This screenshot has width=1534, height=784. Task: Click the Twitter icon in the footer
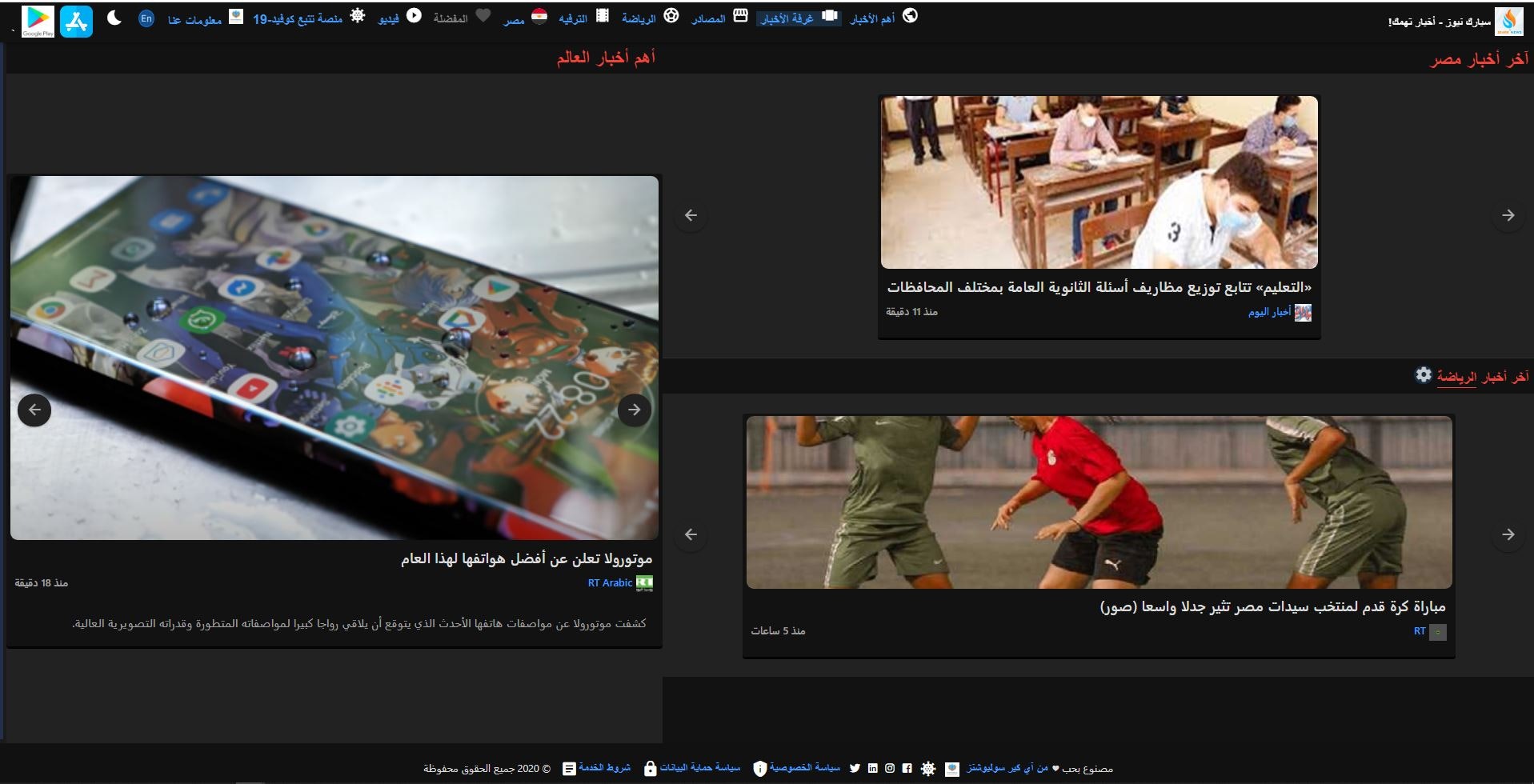[856, 768]
